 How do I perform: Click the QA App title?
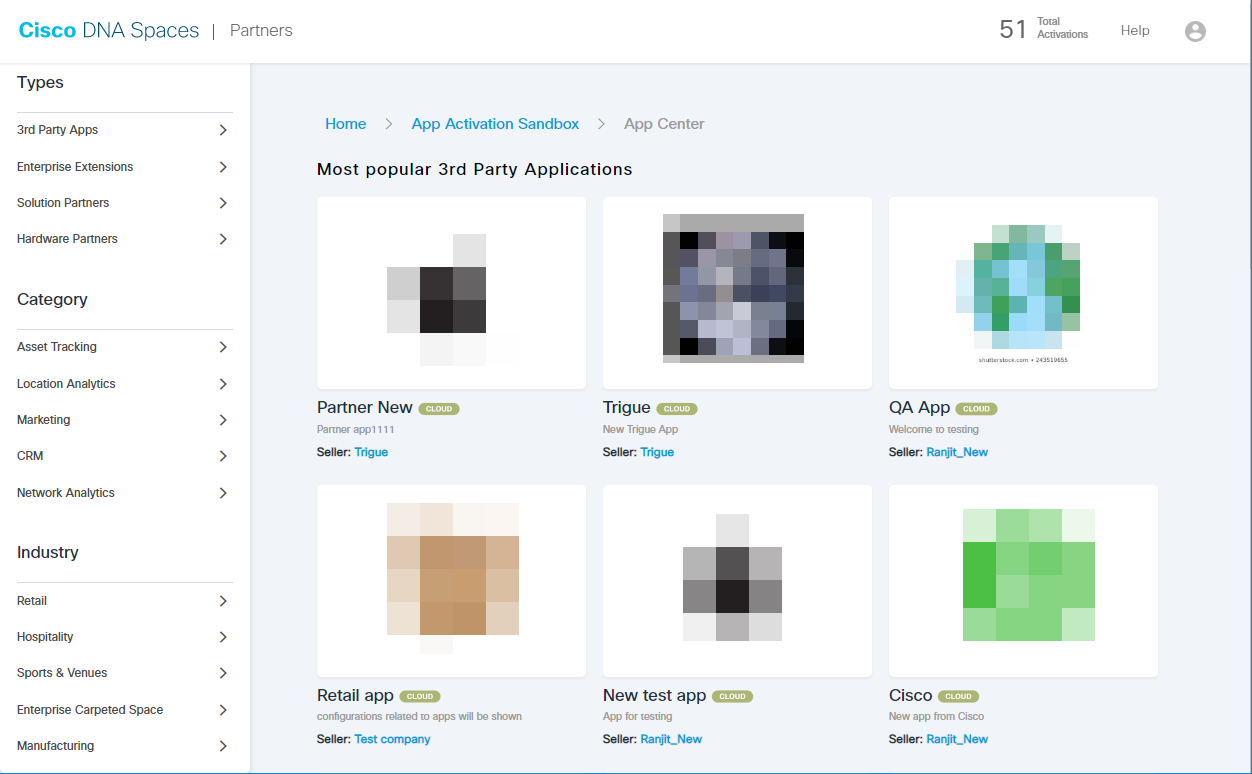coord(919,408)
